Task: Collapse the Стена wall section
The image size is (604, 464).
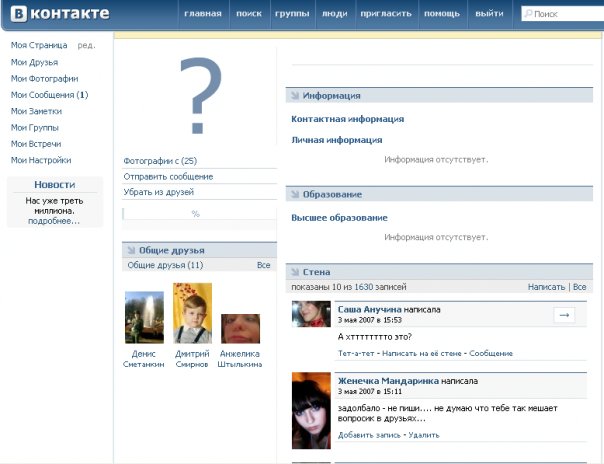Action: 294,271
